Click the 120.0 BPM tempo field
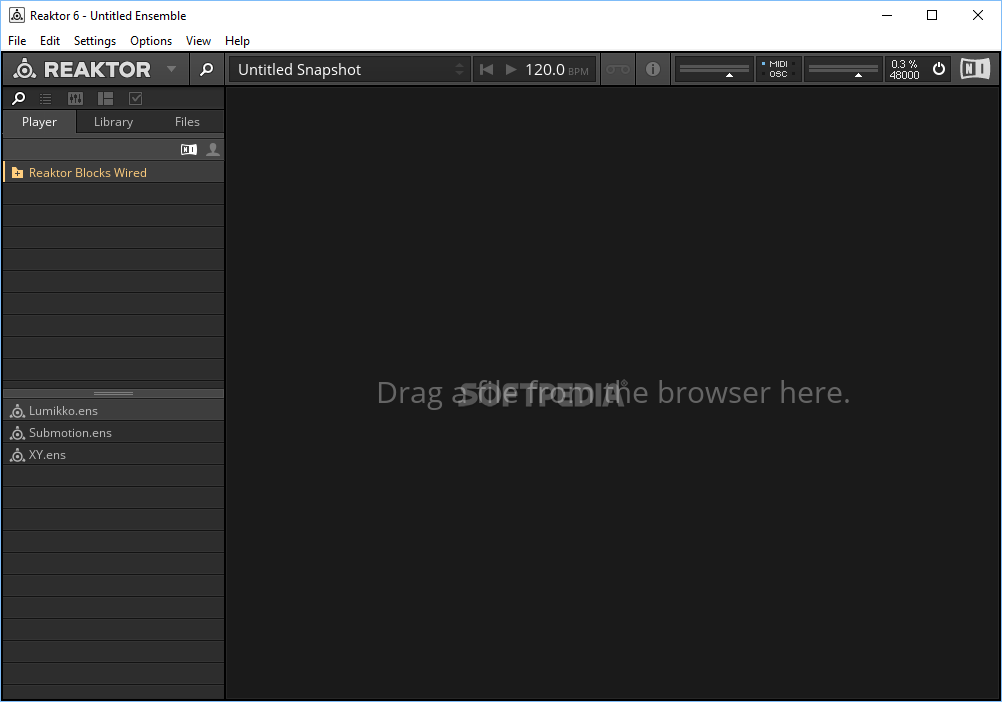Image resolution: width=1002 pixels, height=702 pixels. 557,70
